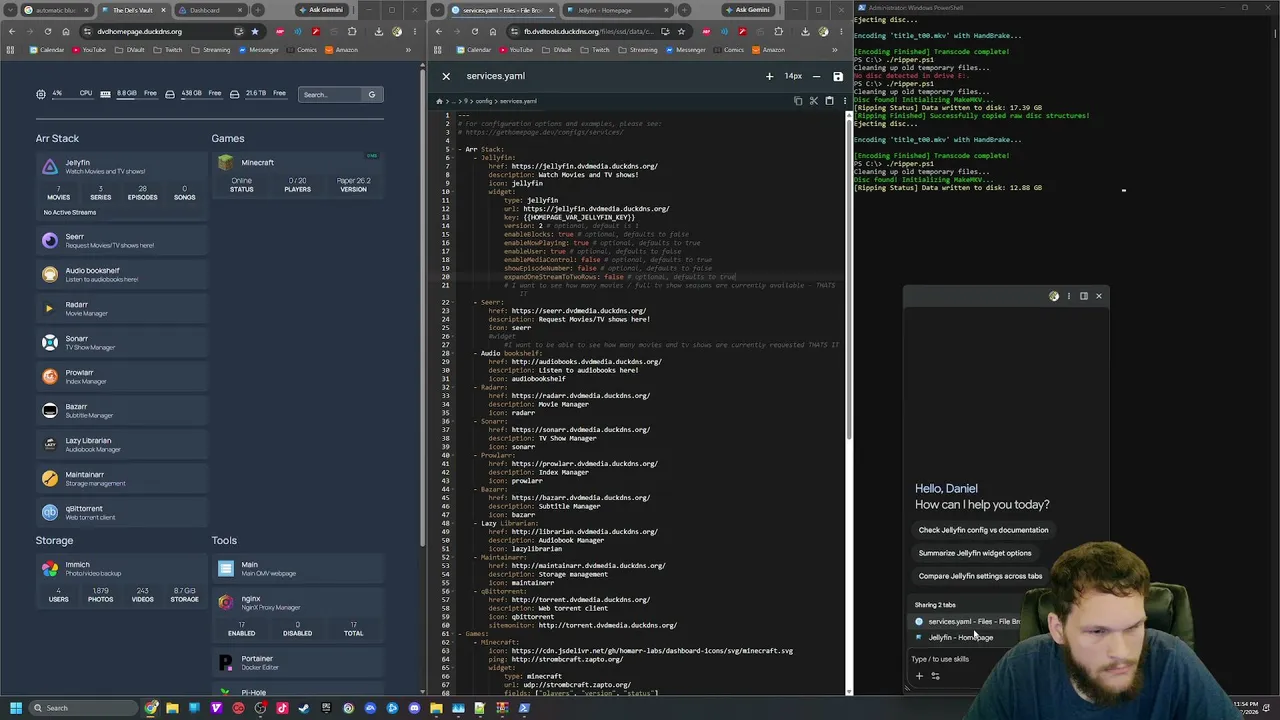
Task: Open the tab search dropdown in left browser
Action: click(8, 10)
